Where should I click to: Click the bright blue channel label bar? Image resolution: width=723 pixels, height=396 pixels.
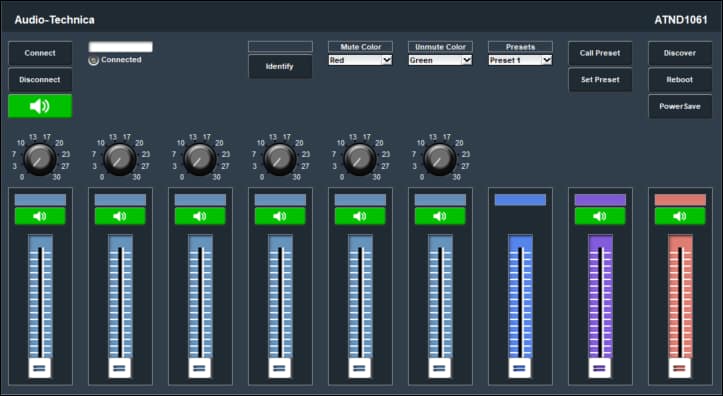coord(520,200)
